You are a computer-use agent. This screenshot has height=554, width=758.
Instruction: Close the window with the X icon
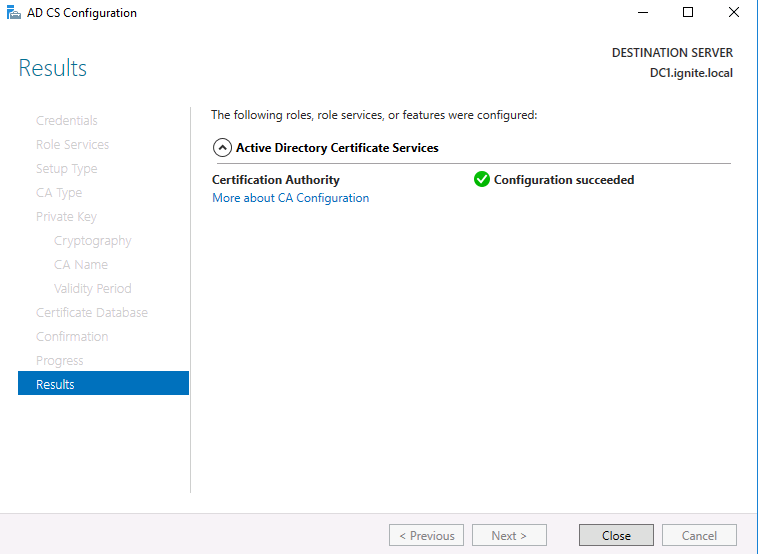(733, 13)
